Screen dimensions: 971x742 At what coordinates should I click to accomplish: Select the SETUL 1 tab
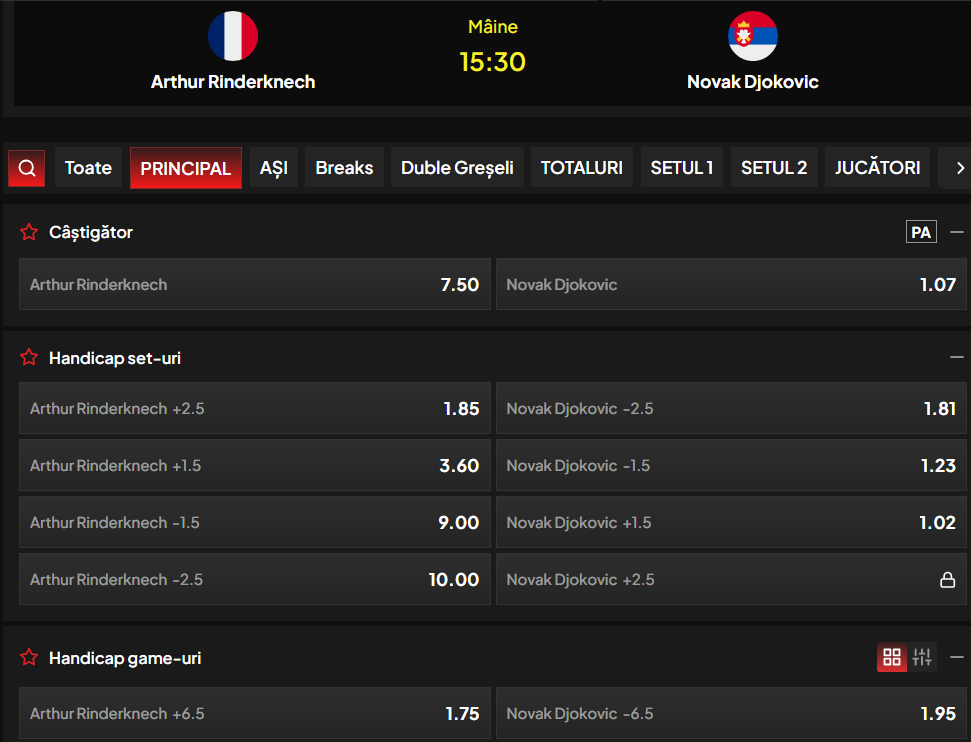682,168
